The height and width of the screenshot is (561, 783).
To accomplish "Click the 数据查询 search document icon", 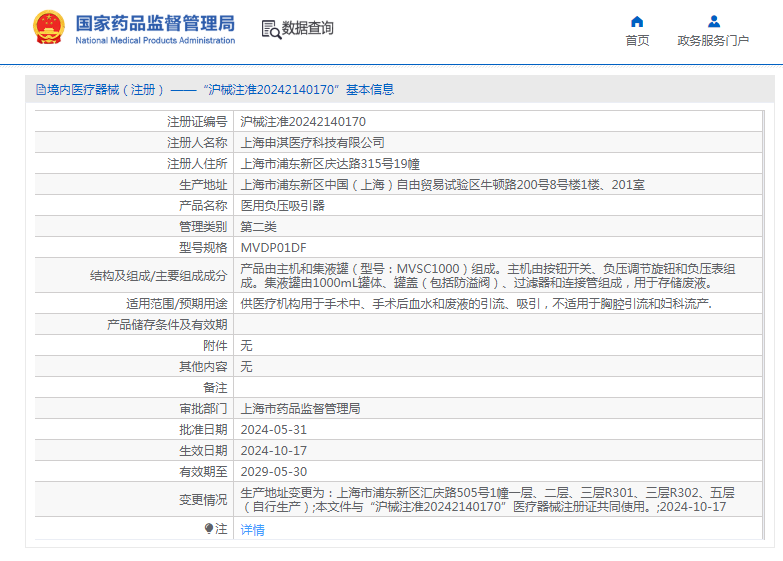I will click(271, 29).
